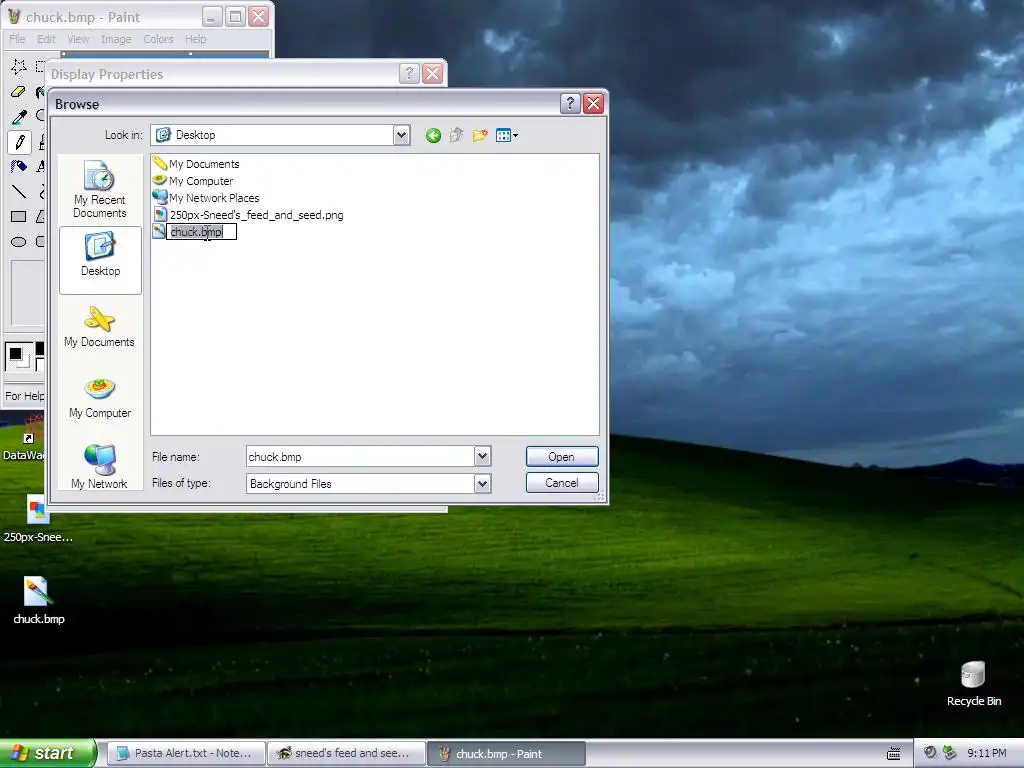Click the Help button of Display Properties
The image size is (1024, 768).
(409, 73)
